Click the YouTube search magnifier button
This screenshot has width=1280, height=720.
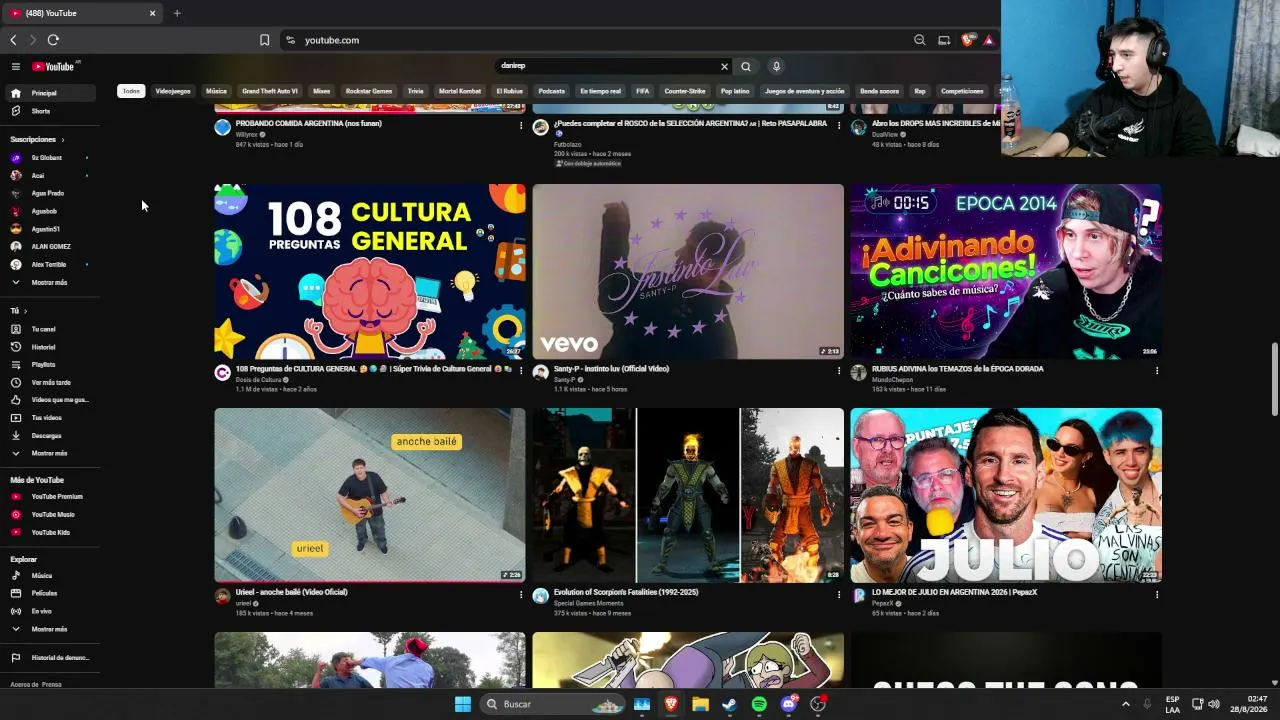pos(746,67)
